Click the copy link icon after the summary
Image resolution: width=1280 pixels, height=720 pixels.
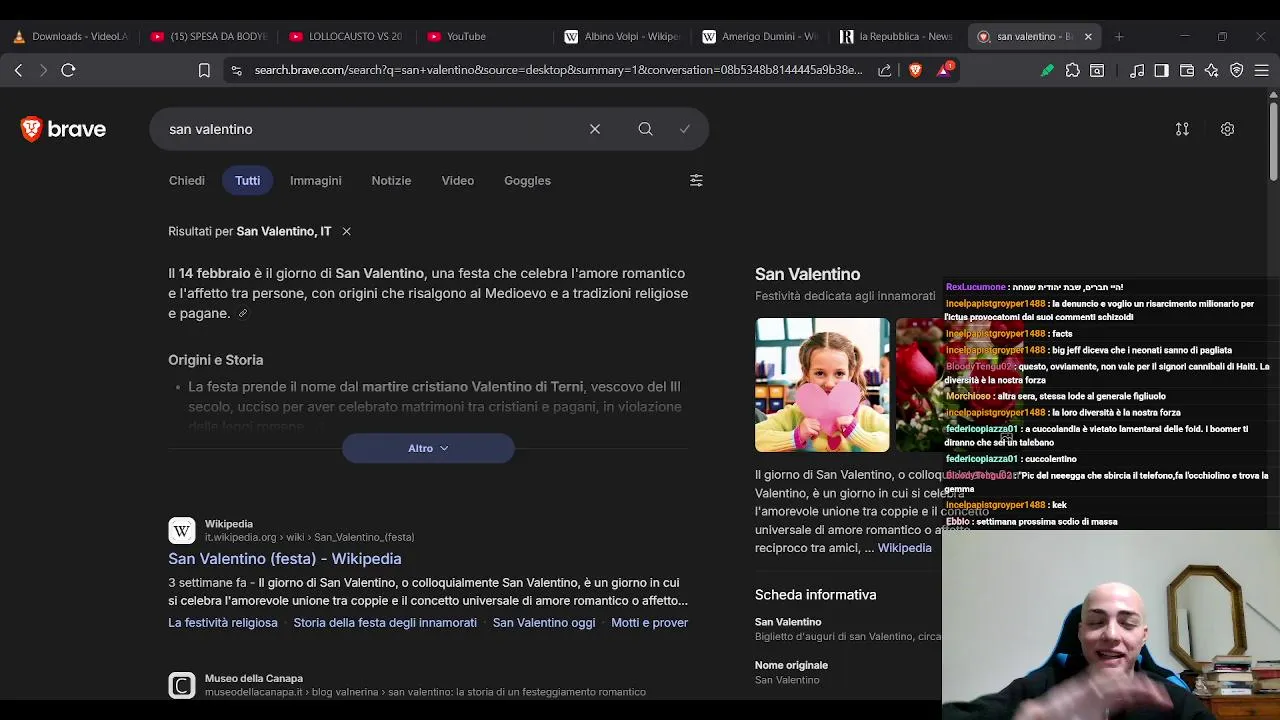point(242,313)
